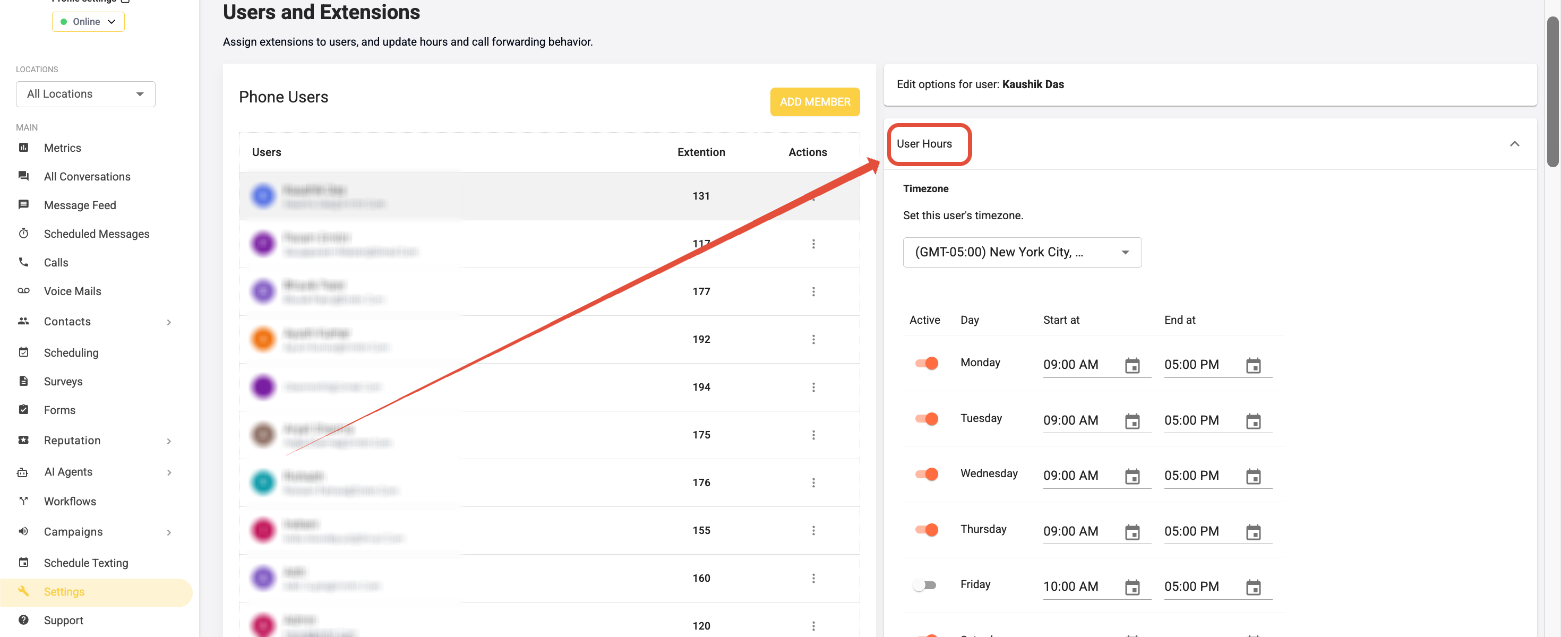Open the Wednesday end time picker icon
The image size is (1561, 637).
coord(1253,477)
